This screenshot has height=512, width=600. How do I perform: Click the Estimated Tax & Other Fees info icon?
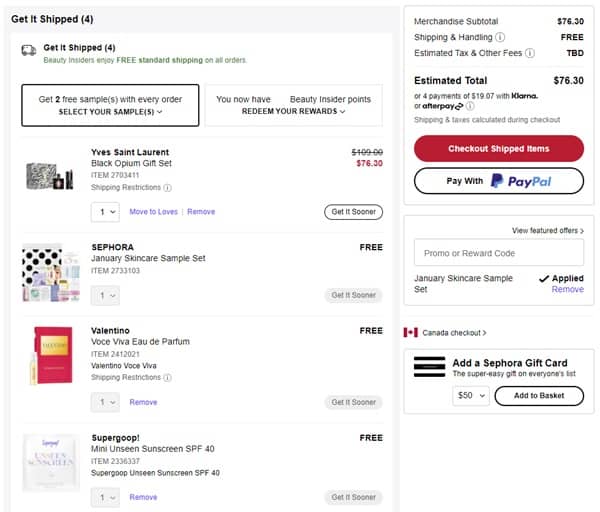click(x=530, y=53)
